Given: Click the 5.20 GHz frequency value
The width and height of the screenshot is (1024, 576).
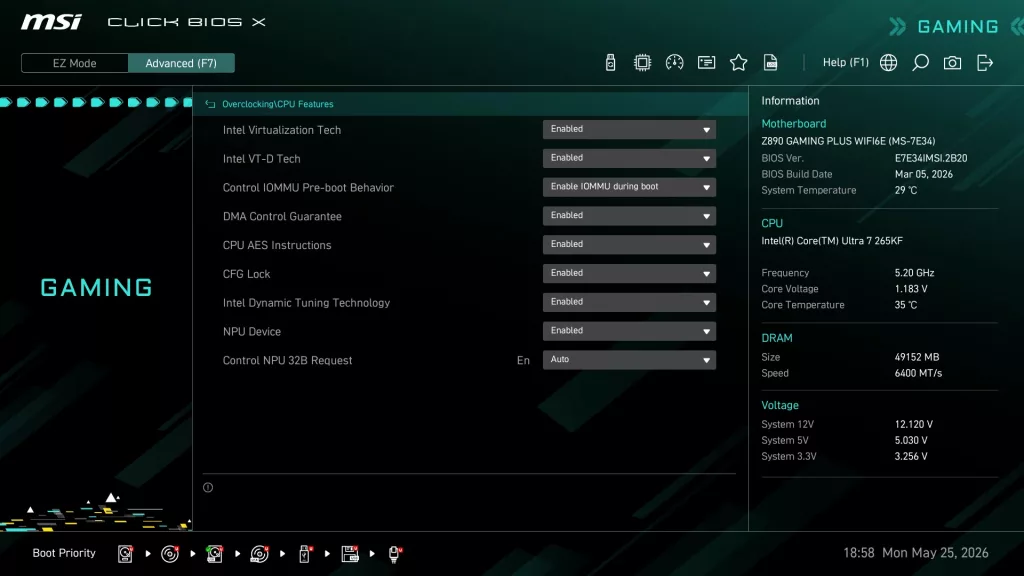Looking at the screenshot, I should (x=914, y=273).
